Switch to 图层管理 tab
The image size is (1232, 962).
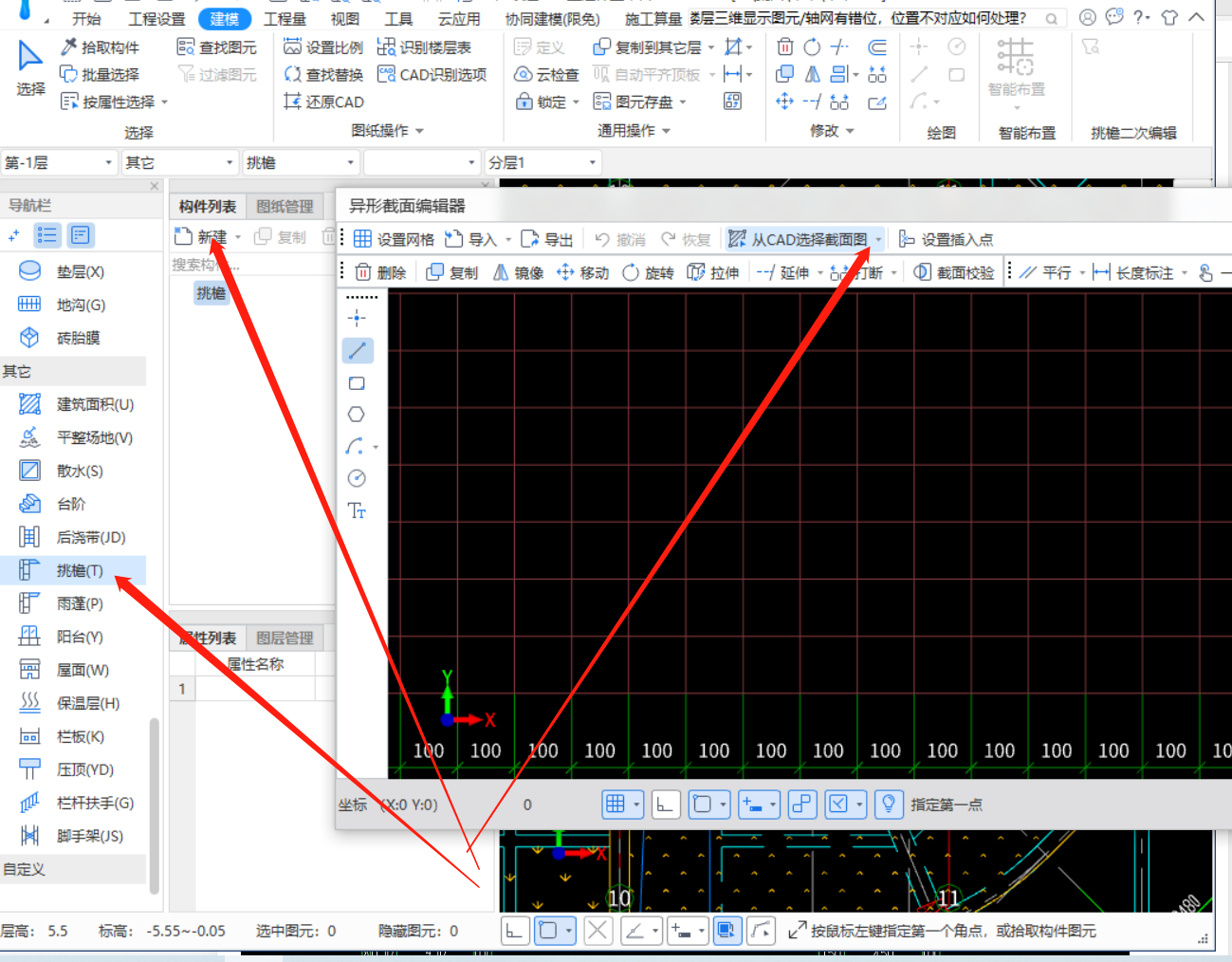pos(285,638)
